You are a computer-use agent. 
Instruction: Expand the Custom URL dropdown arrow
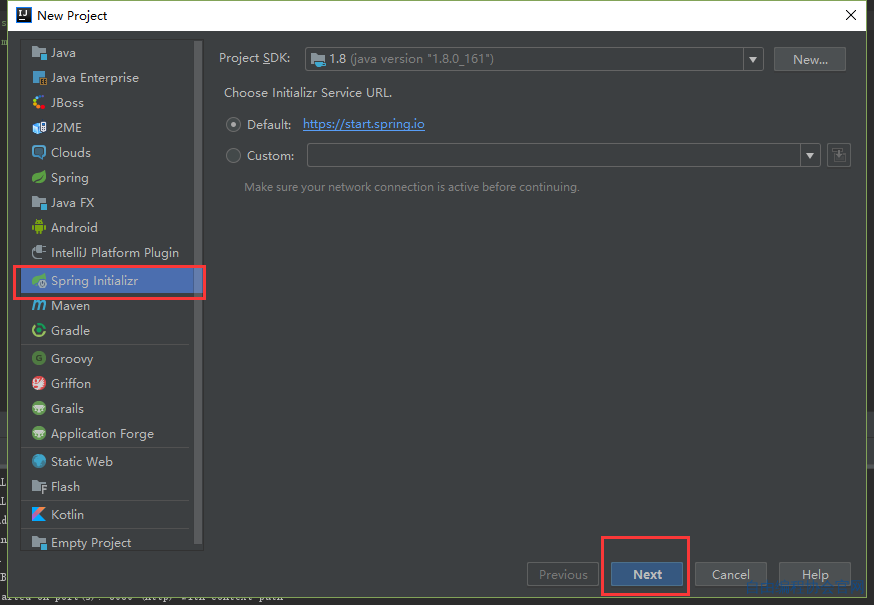pyautogui.click(x=810, y=156)
